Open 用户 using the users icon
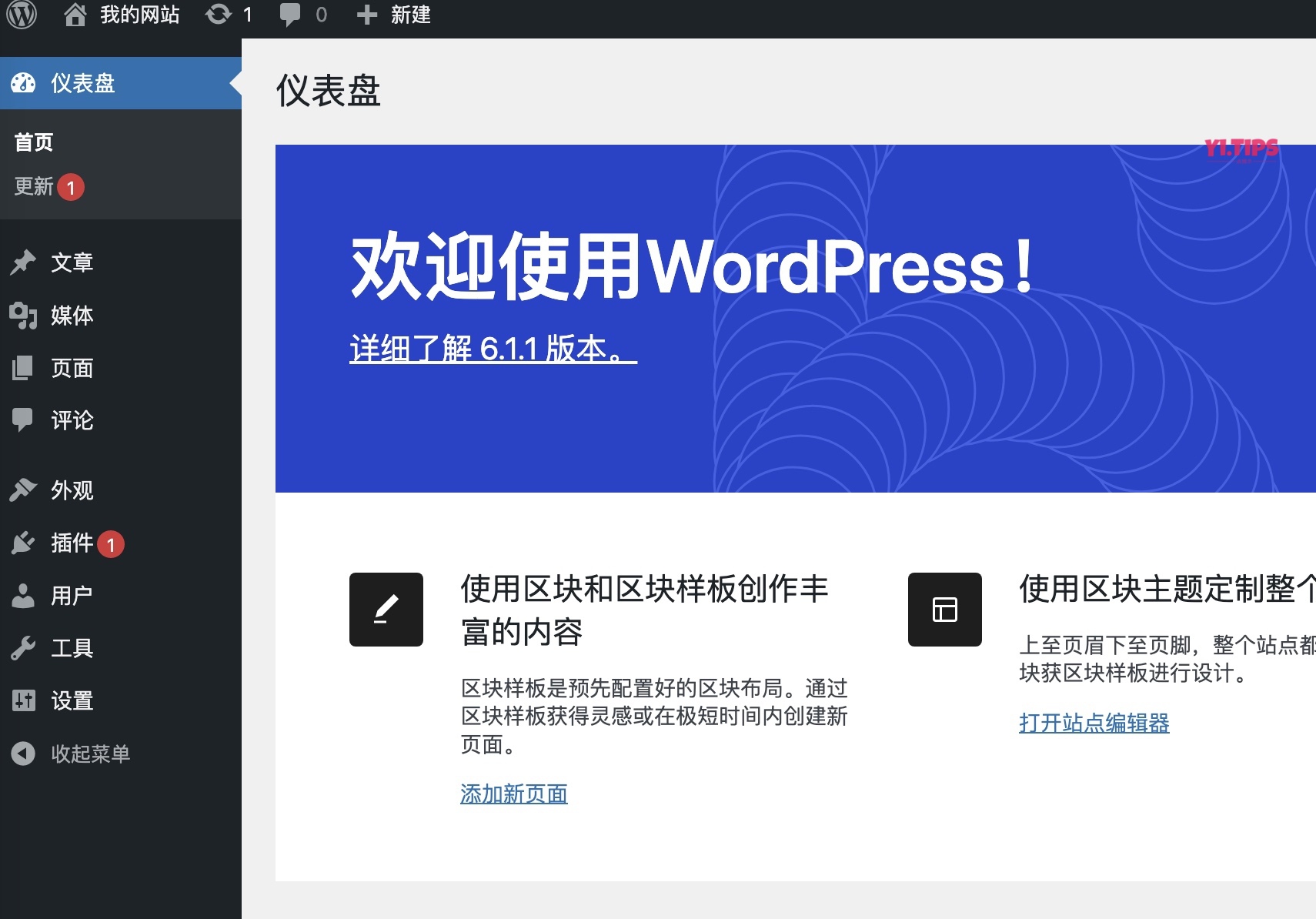This screenshot has height=919, width=1316. point(24,595)
